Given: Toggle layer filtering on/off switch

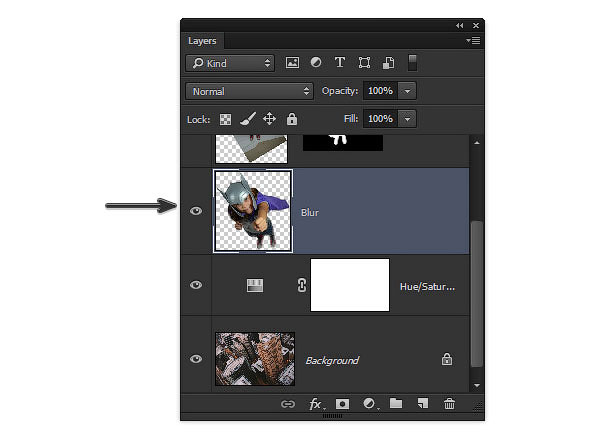Looking at the screenshot, I should point(412,63).
